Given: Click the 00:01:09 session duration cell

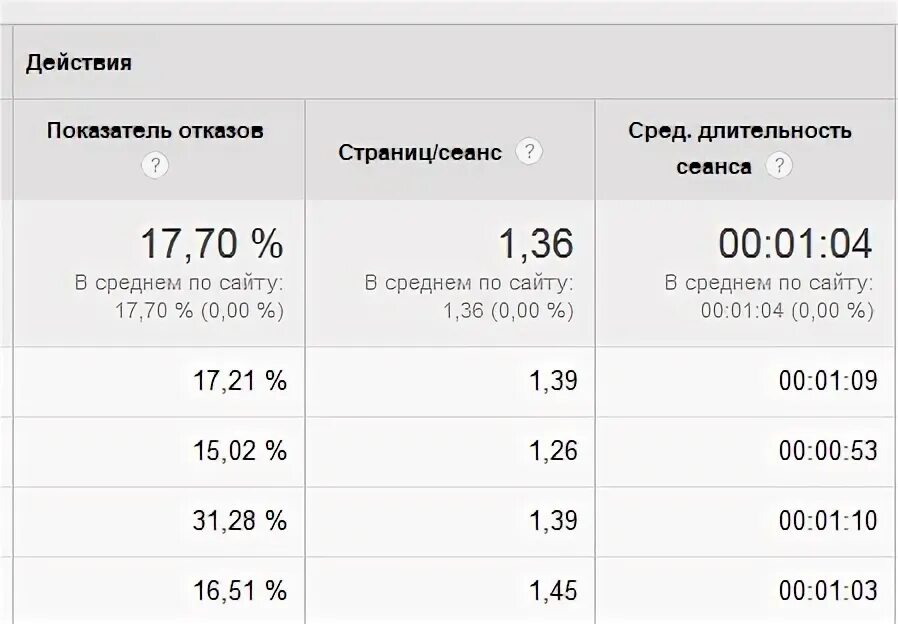Looking at the screenshot, I should click(828, 381).
